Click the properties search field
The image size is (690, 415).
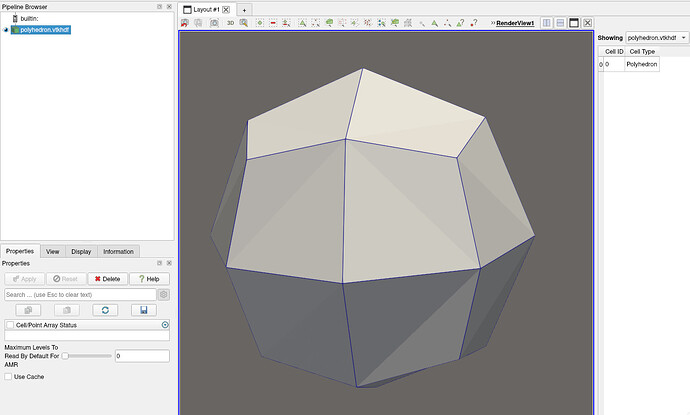(x=80, y=295)
